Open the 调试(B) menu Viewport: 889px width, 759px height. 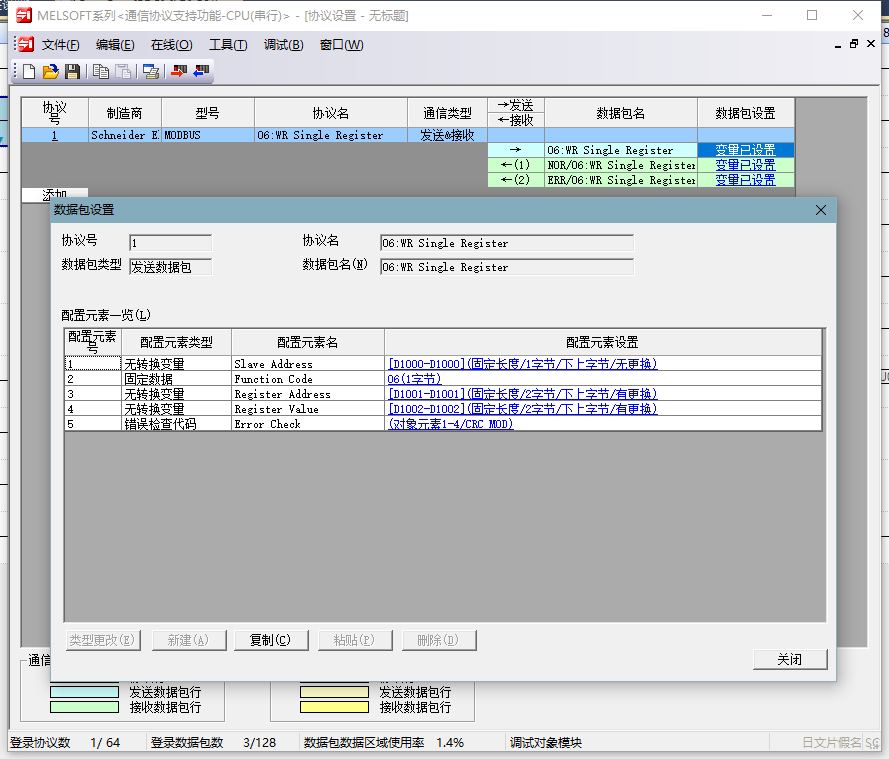[283, 45]
